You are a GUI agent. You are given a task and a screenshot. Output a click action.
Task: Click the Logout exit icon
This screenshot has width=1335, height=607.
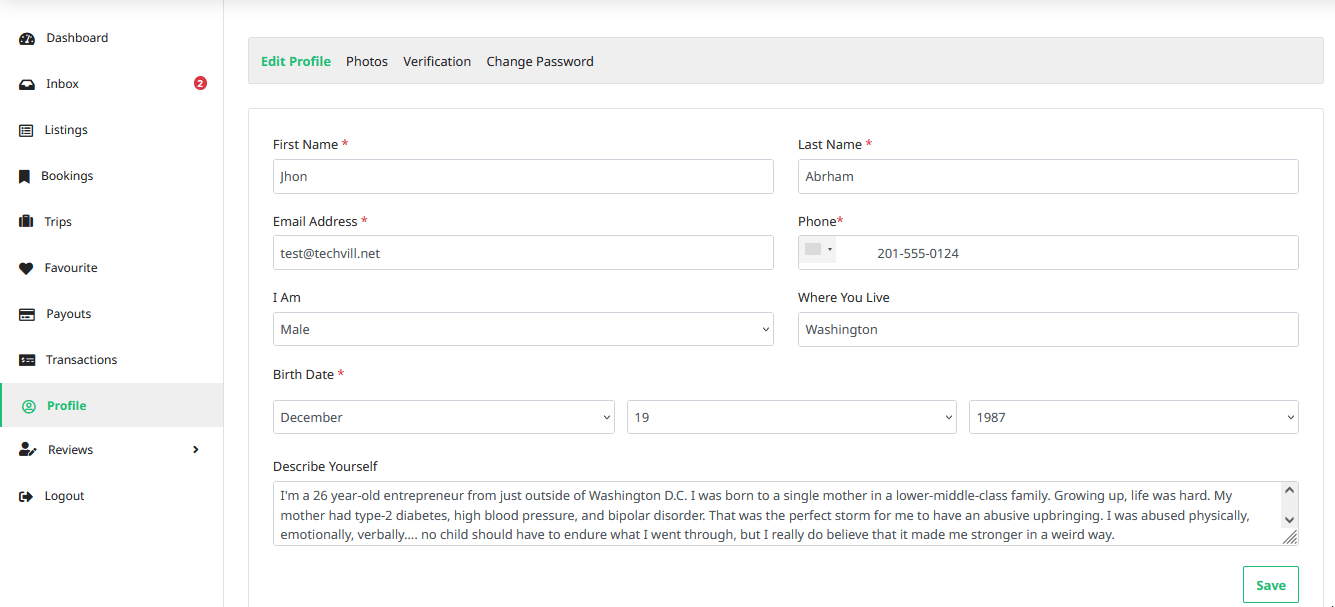tap(26, 496)
